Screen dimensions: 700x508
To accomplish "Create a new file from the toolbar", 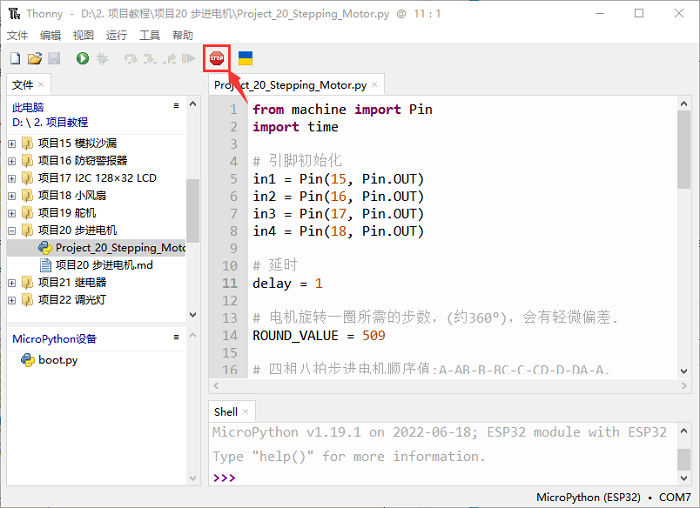I will 15,59.
